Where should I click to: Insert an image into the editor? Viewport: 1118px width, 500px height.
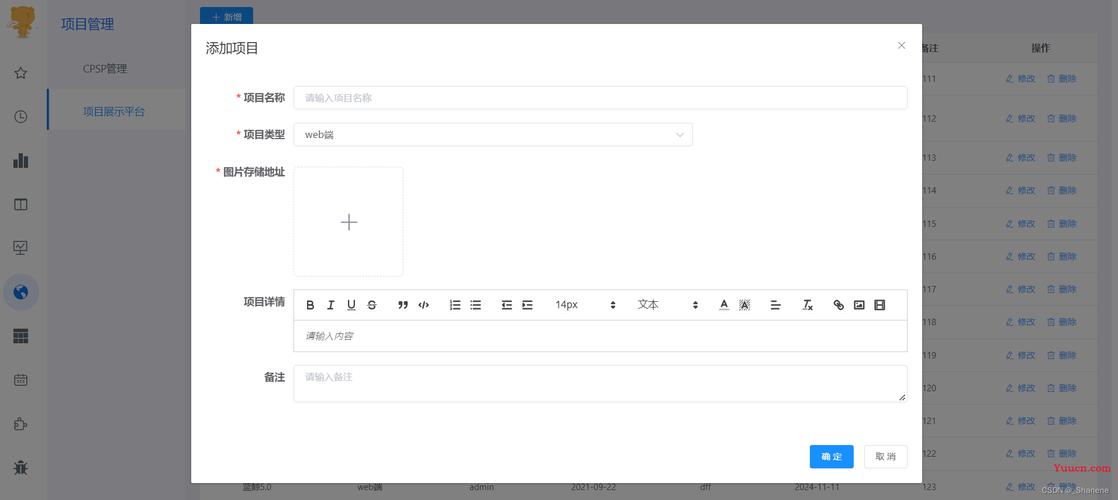(x=859, y=305)
